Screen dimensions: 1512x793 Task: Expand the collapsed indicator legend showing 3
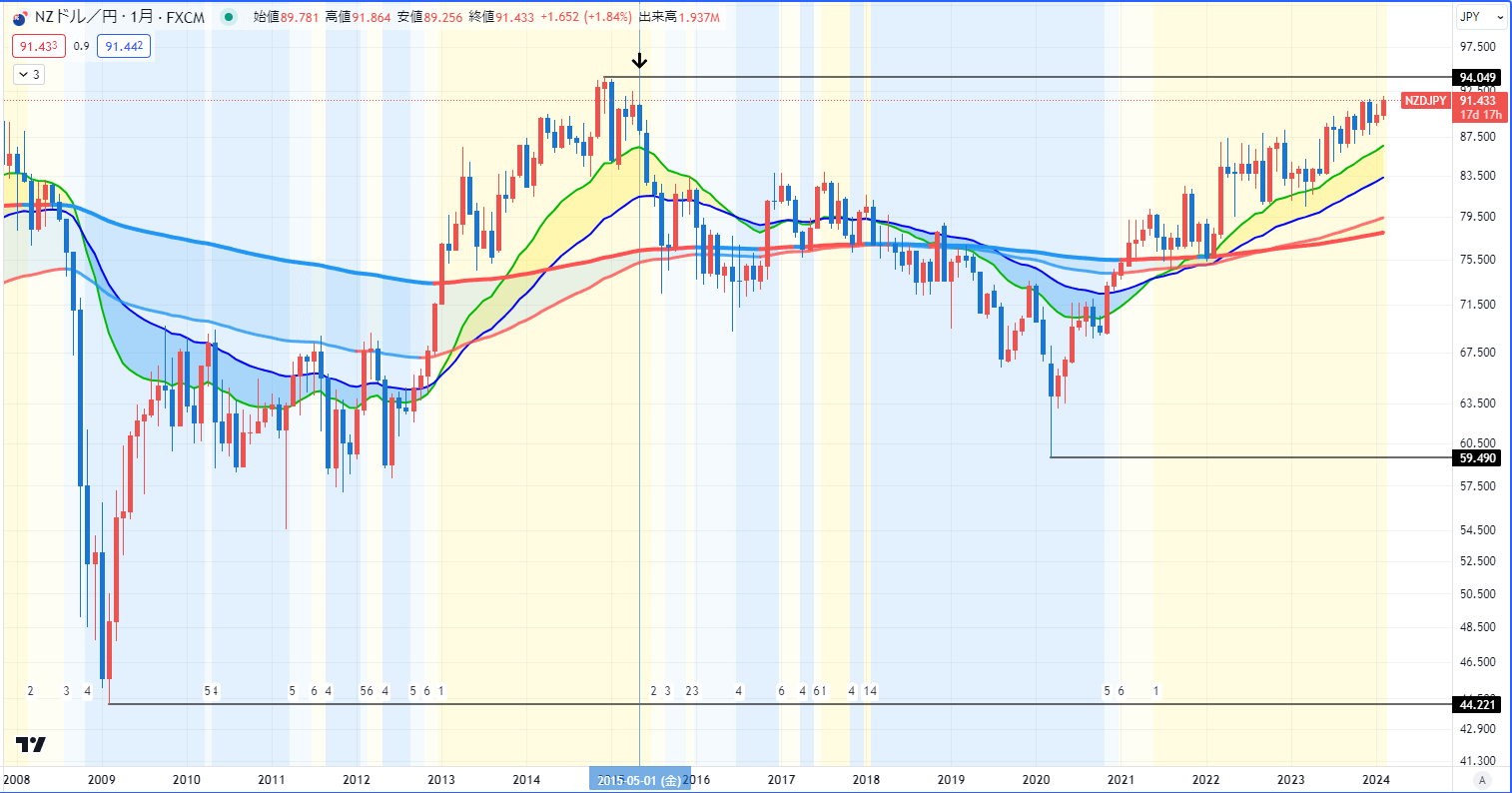(28, 74)
